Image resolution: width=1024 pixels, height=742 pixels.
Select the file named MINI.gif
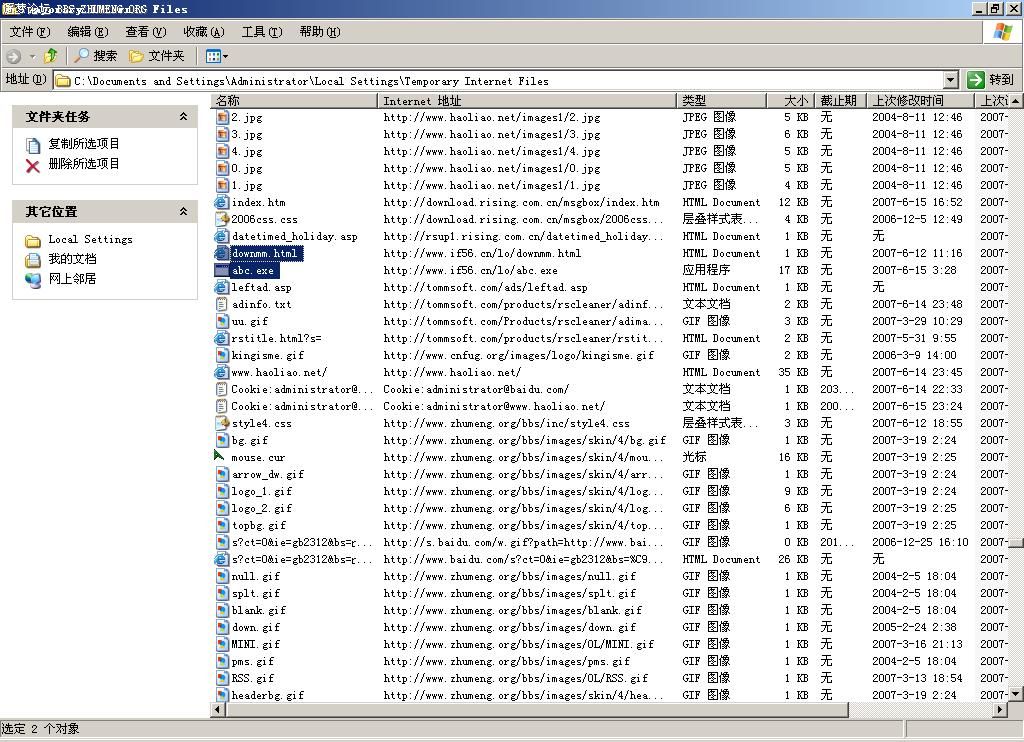pos(255,644)
